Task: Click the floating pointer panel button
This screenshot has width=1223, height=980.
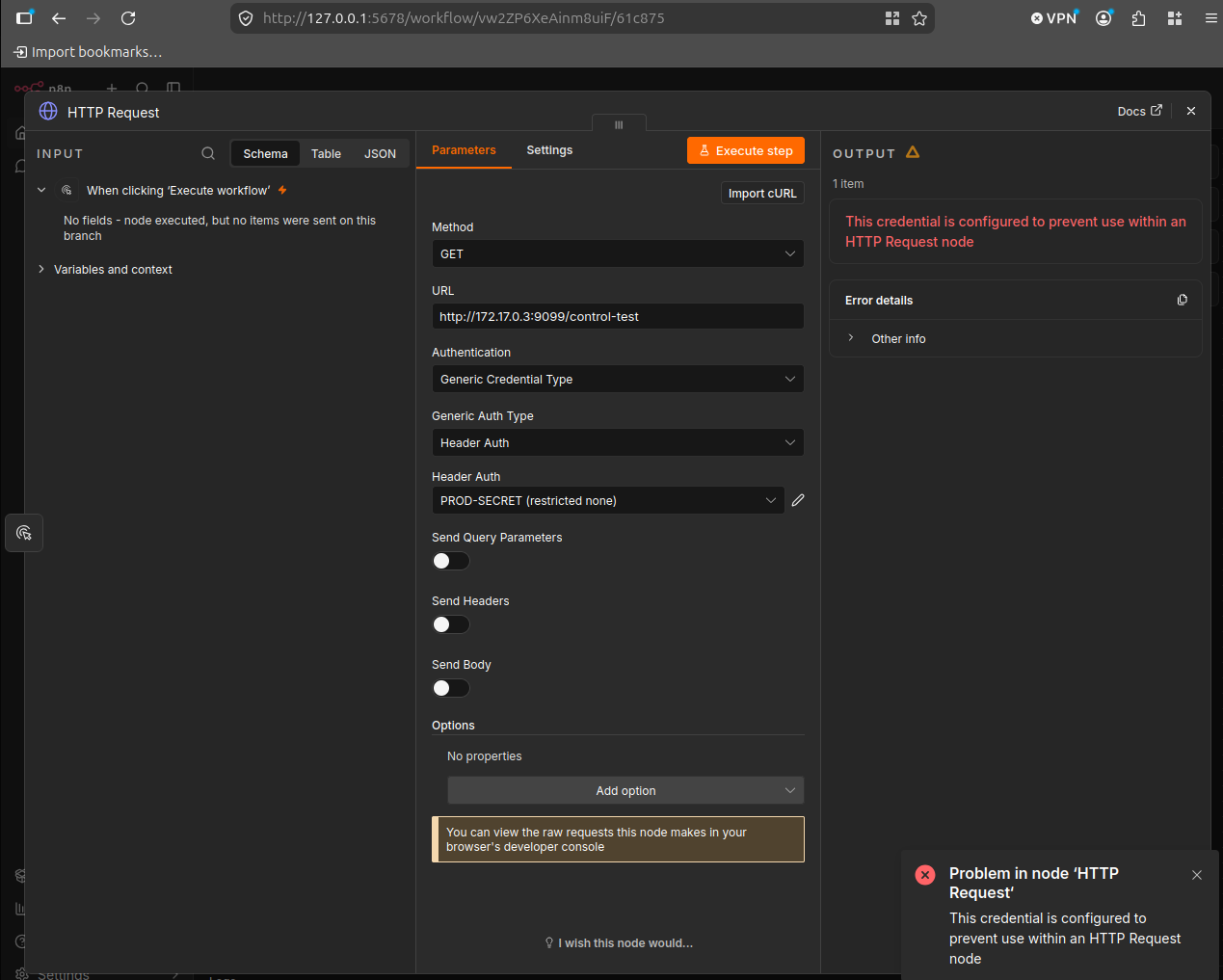Action: (x=24, y=533)
